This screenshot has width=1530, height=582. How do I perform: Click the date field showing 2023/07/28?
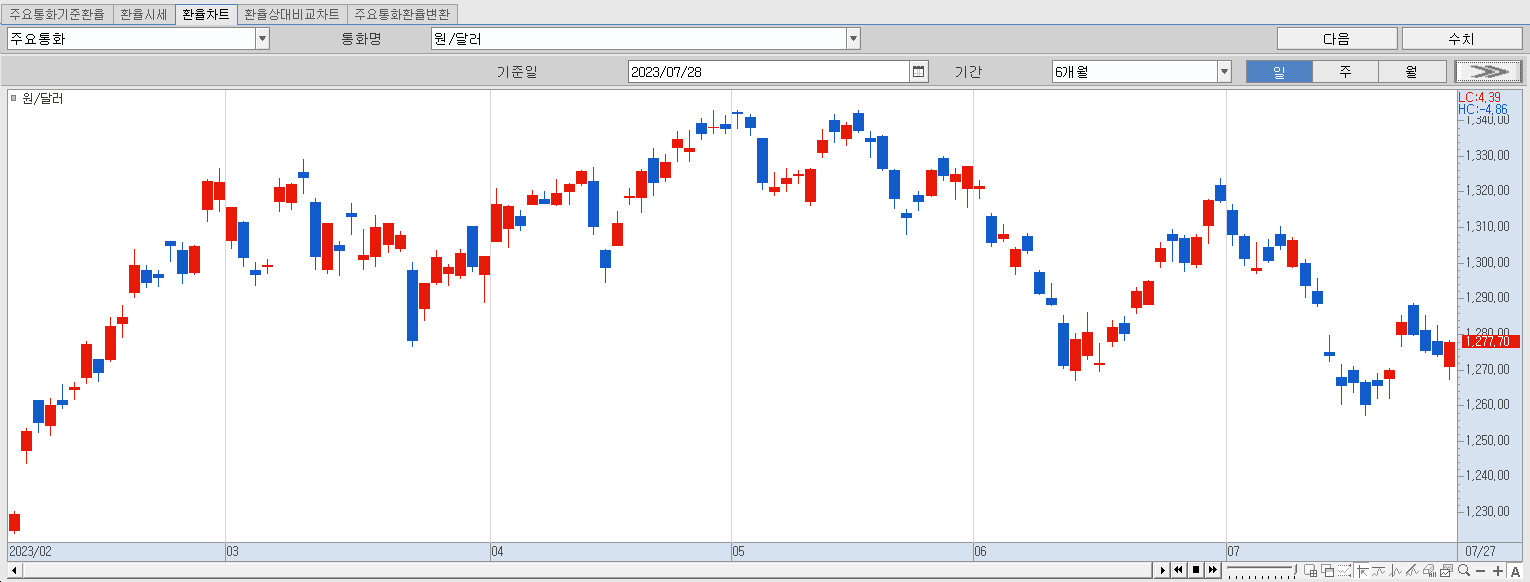point(769,72)
